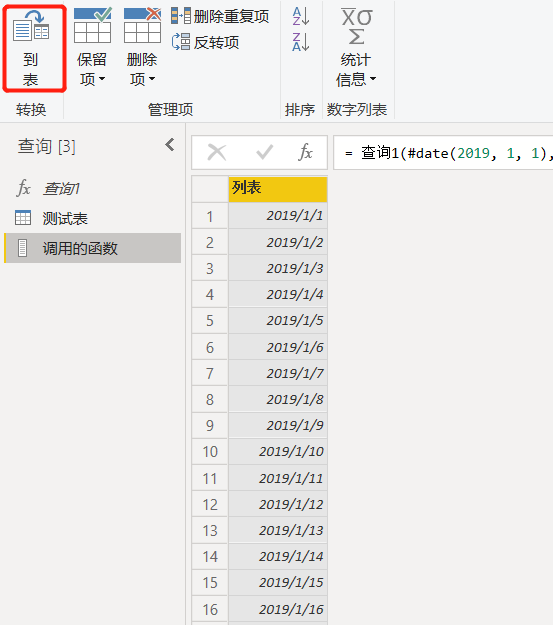Cancel the formula edit with the X
This screenshot has height=625, width=553.
coord(217,153)
